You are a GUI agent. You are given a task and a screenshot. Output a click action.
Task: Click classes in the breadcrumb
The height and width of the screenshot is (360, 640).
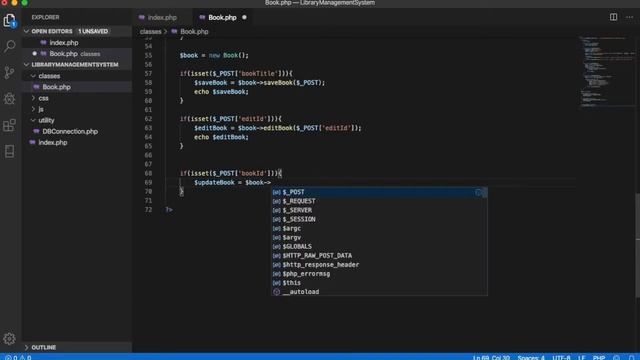click(x=150, y=31)
